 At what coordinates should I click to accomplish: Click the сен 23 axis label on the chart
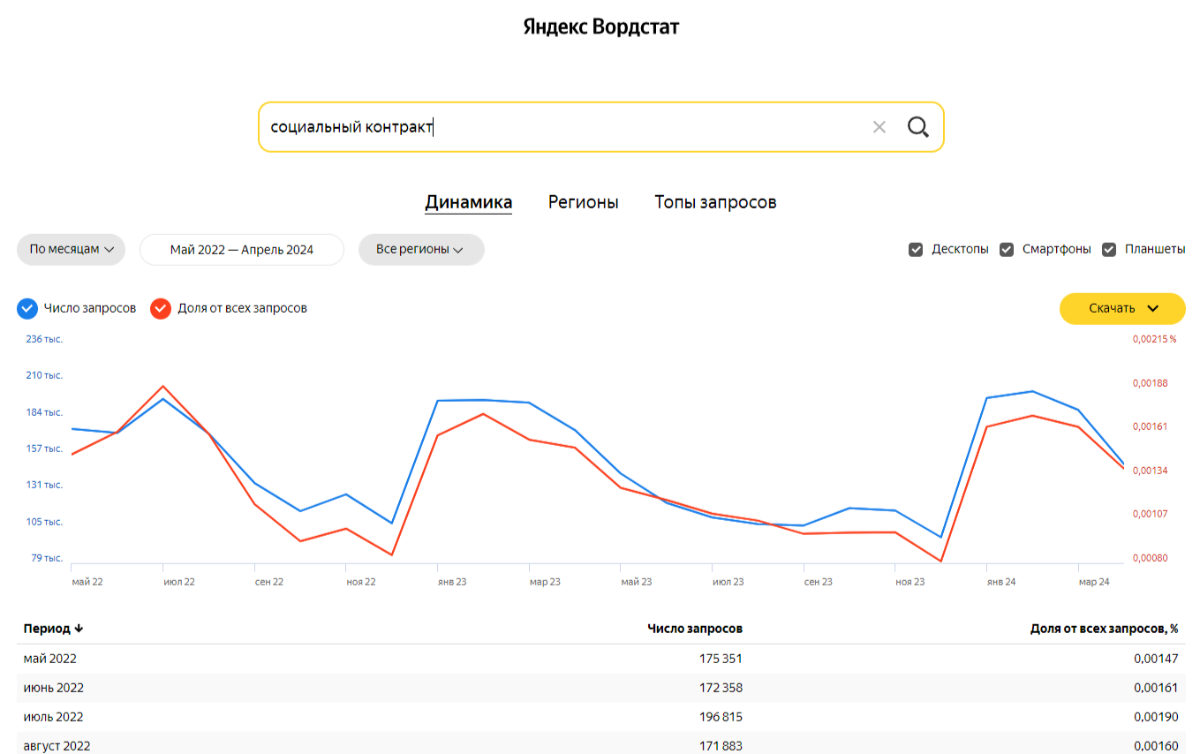(x=819, y=581)
